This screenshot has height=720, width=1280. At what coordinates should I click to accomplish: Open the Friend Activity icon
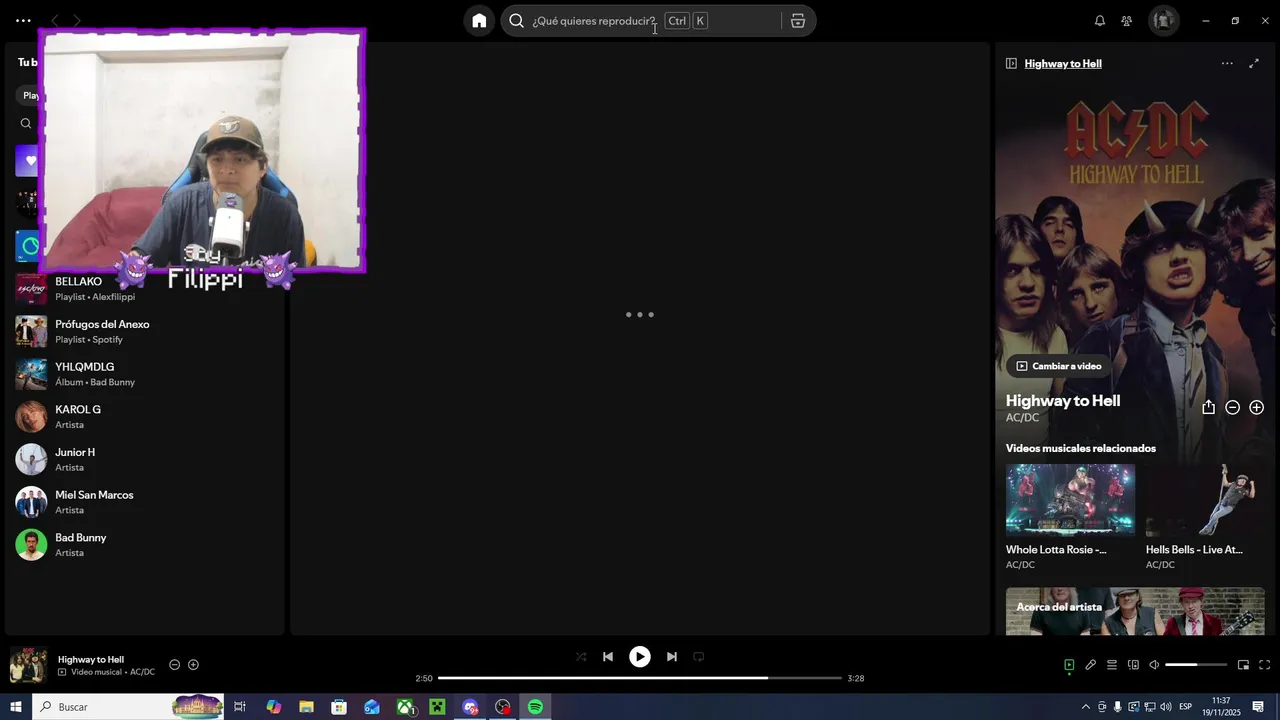(1127, 21)
